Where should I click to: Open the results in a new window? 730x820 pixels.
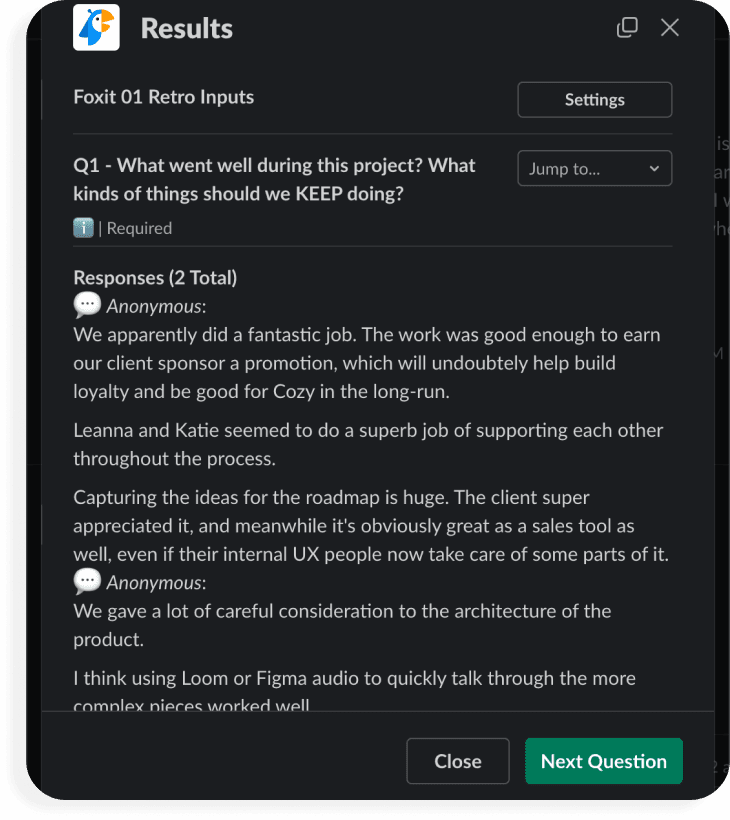pos(627,27)
